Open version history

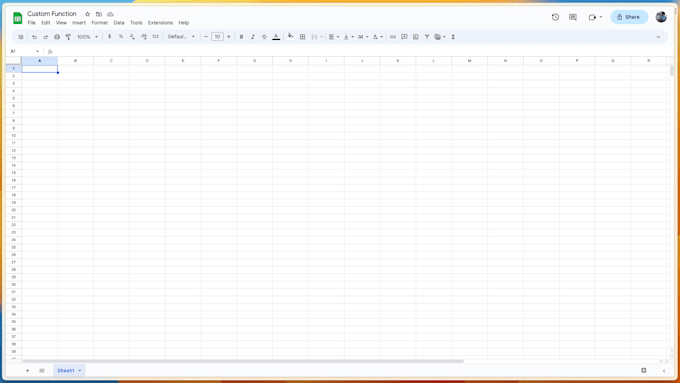(555, 17)
